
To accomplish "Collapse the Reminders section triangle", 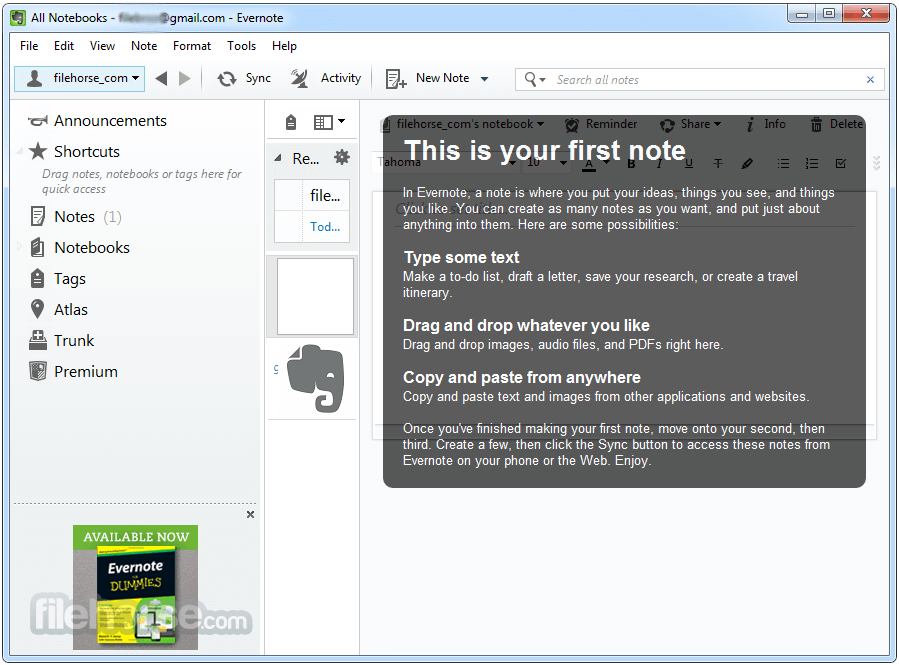I will point(278,158).
